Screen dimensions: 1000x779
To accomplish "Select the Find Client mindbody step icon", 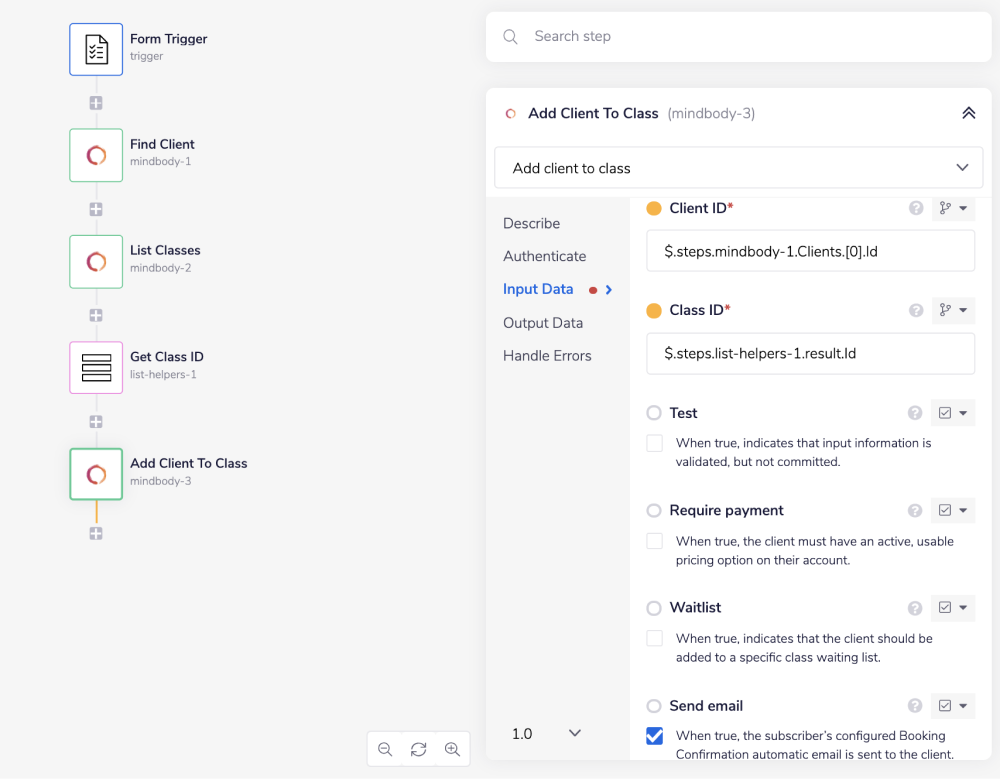I will [x=96, y=155].
